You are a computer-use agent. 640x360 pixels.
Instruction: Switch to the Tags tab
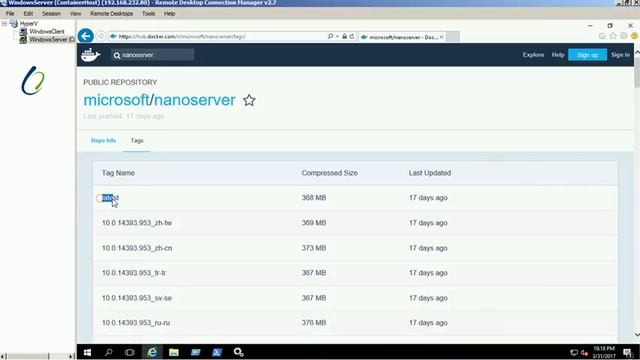coord(137,140)
